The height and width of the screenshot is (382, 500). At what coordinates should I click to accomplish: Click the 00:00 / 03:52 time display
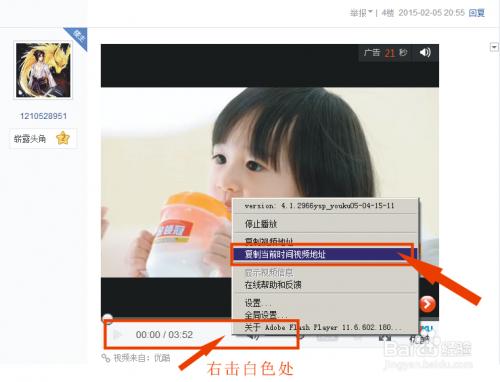pos(164,334)
